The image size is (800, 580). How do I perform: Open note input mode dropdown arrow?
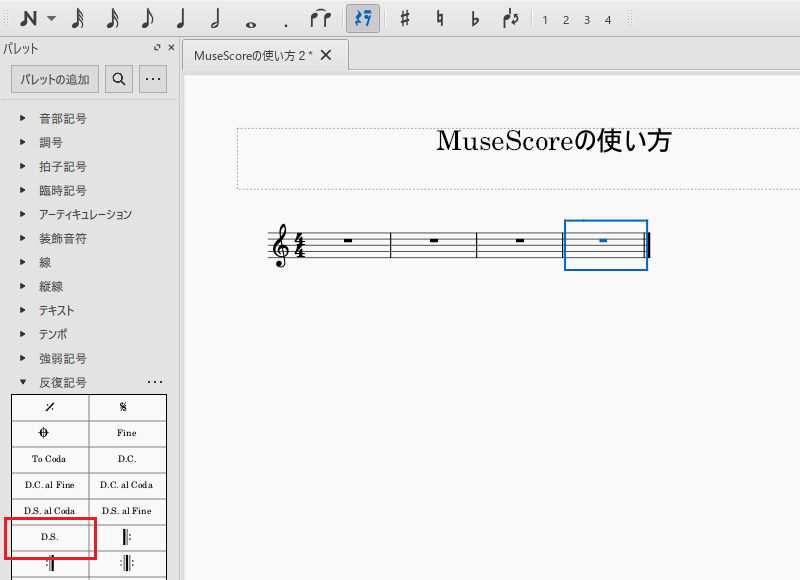pos(51,19)
